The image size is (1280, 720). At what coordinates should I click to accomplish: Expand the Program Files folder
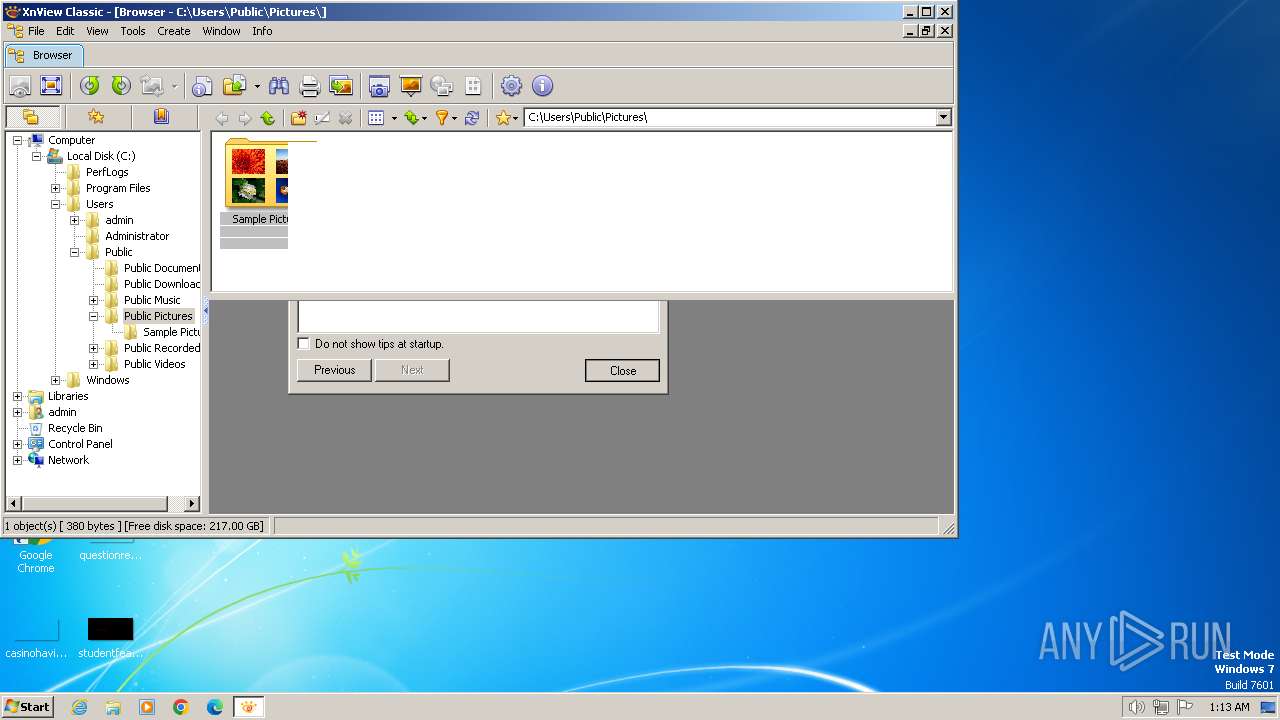point(56,188)
